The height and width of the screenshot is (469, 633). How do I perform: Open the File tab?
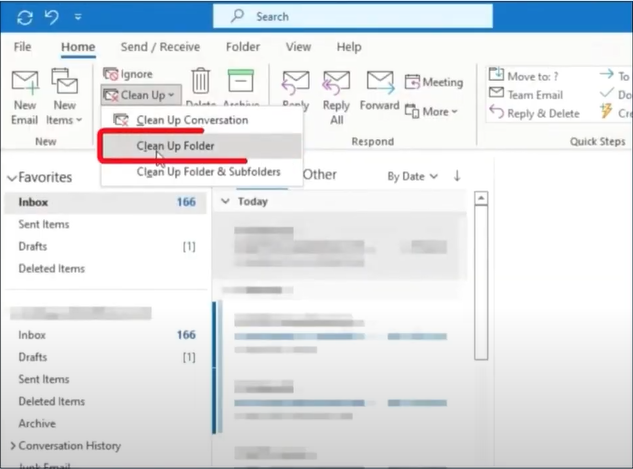pyautogui.click(x=22, y=47)
